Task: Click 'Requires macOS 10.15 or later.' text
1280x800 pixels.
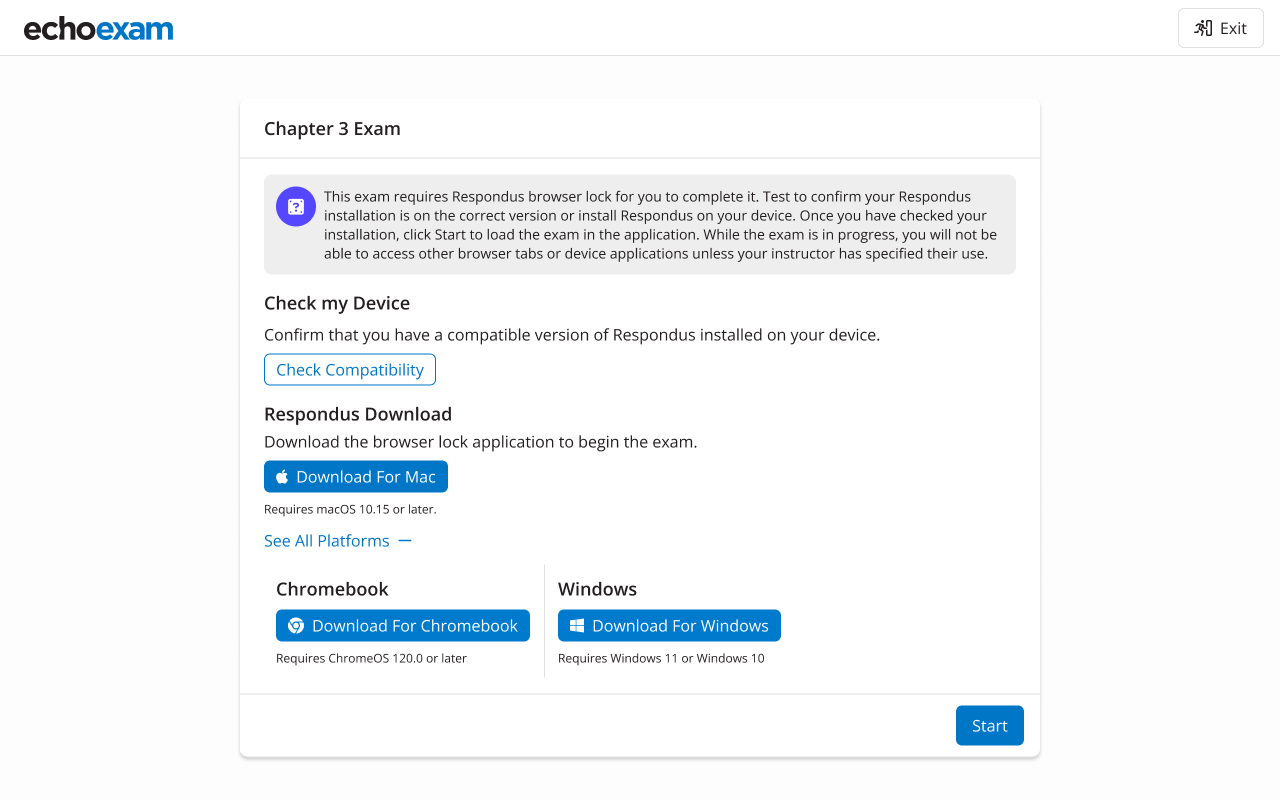Action: coord(350,509)
